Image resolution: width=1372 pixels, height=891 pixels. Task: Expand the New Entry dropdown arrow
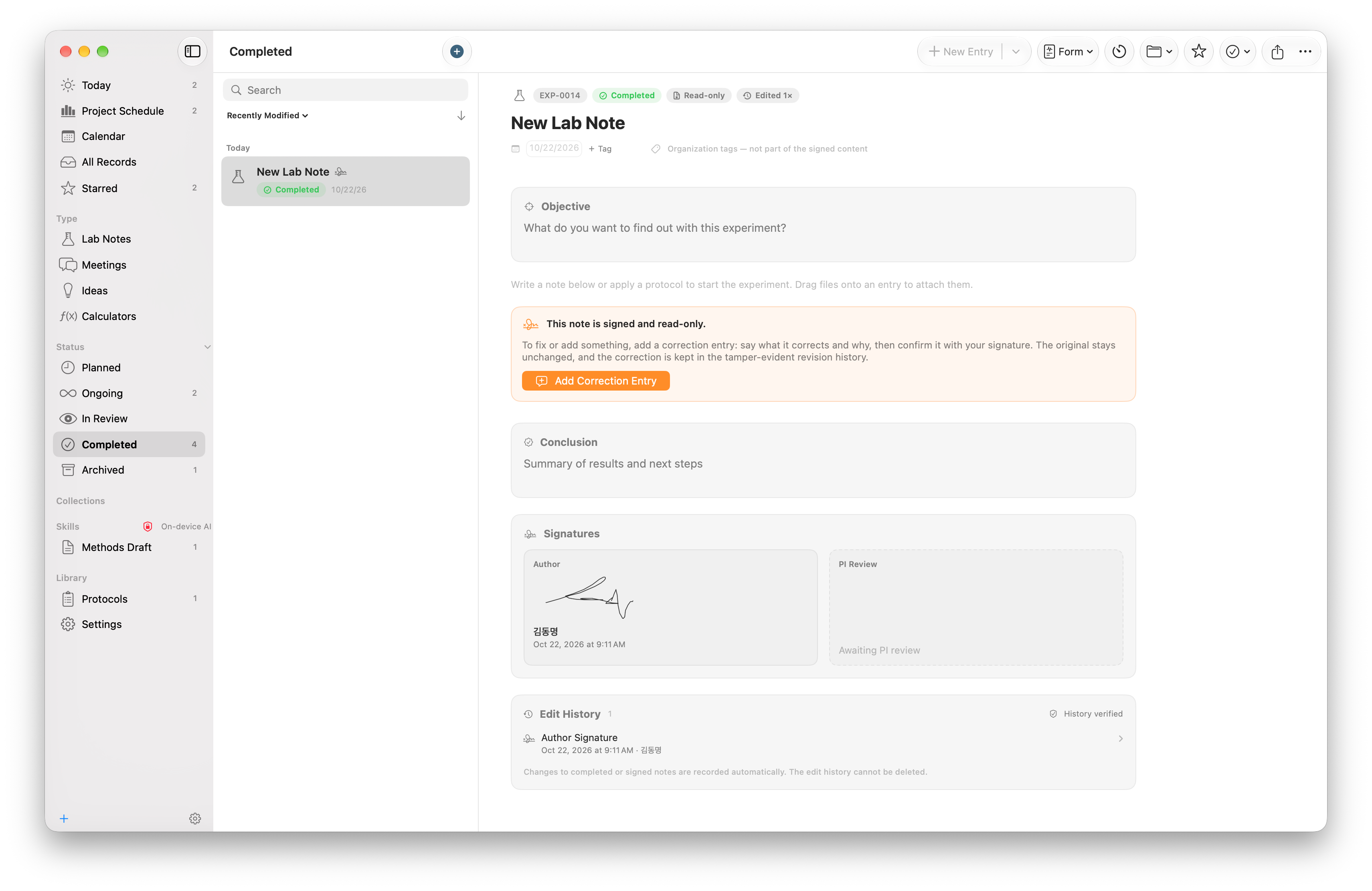(1016, 51)
